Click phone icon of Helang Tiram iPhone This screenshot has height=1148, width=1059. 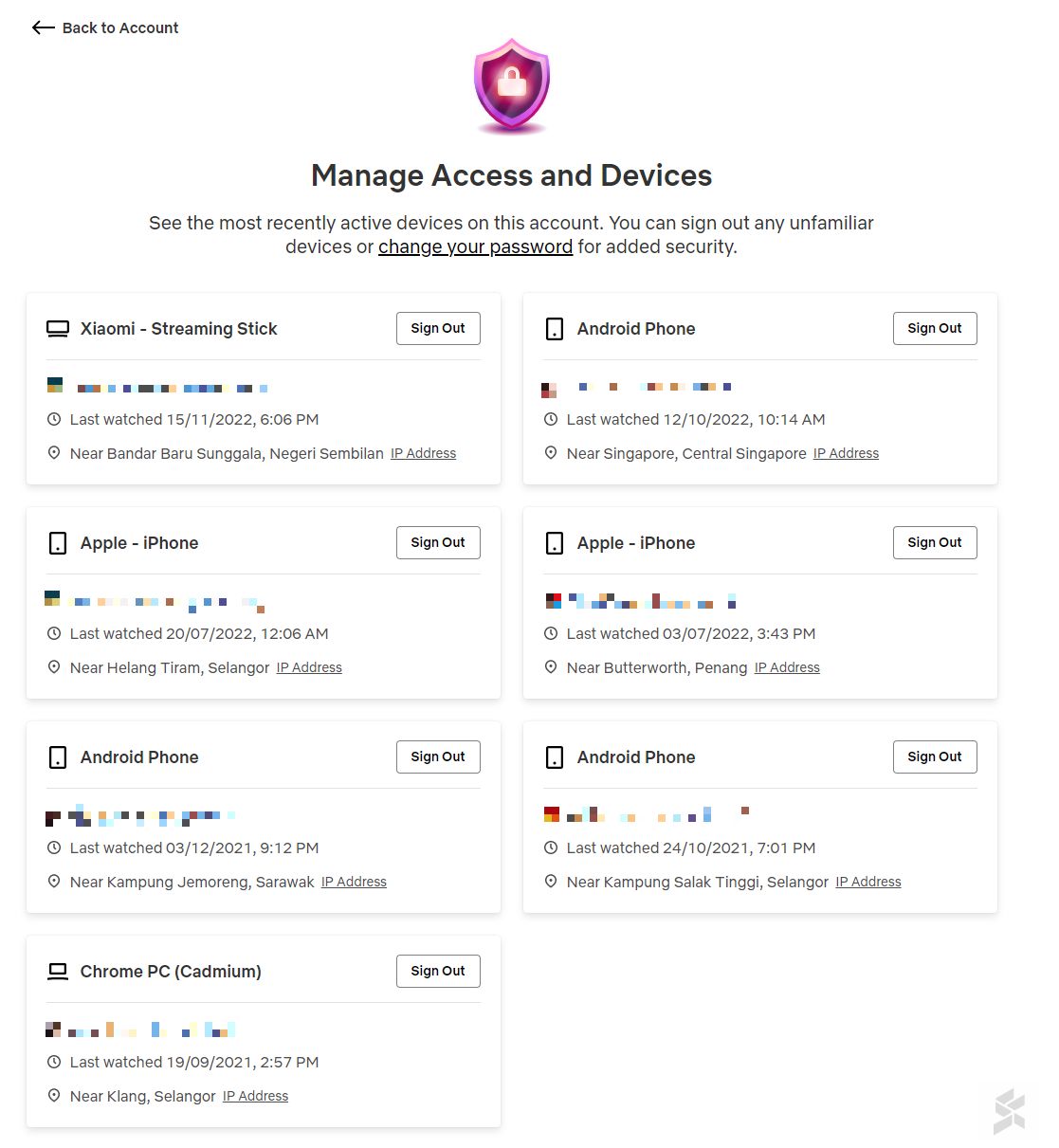tap(58, 543)
